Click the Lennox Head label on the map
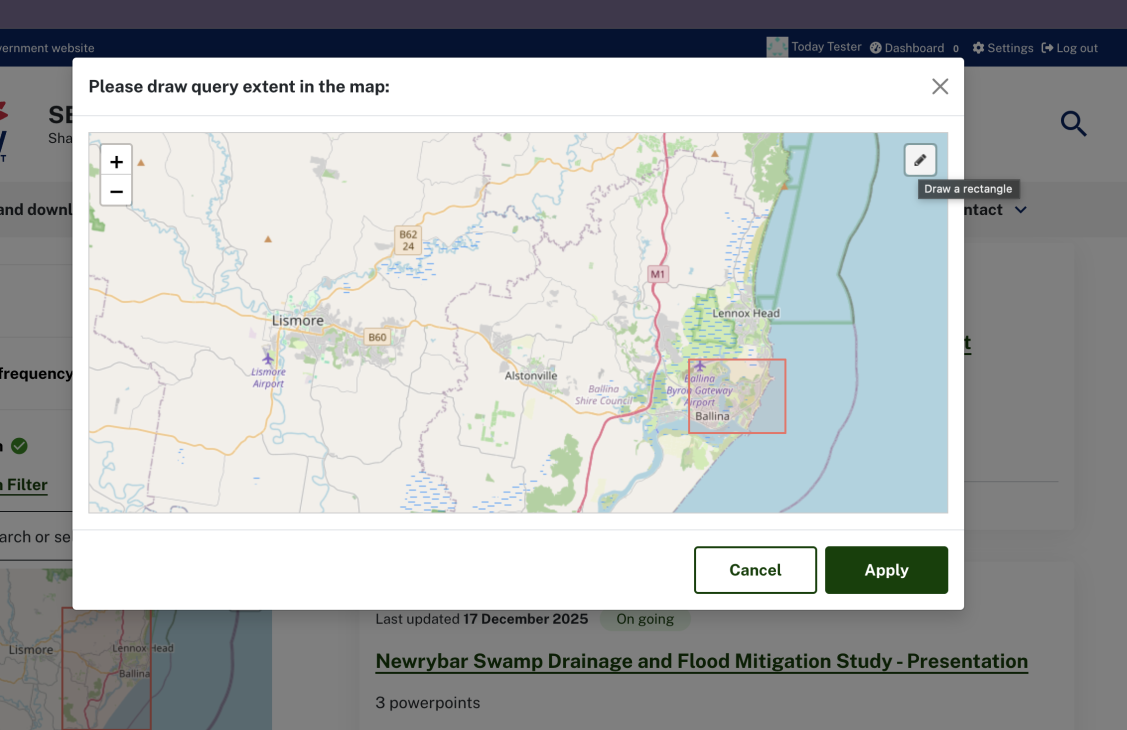 pyautogui.click(x=746, y=313)
